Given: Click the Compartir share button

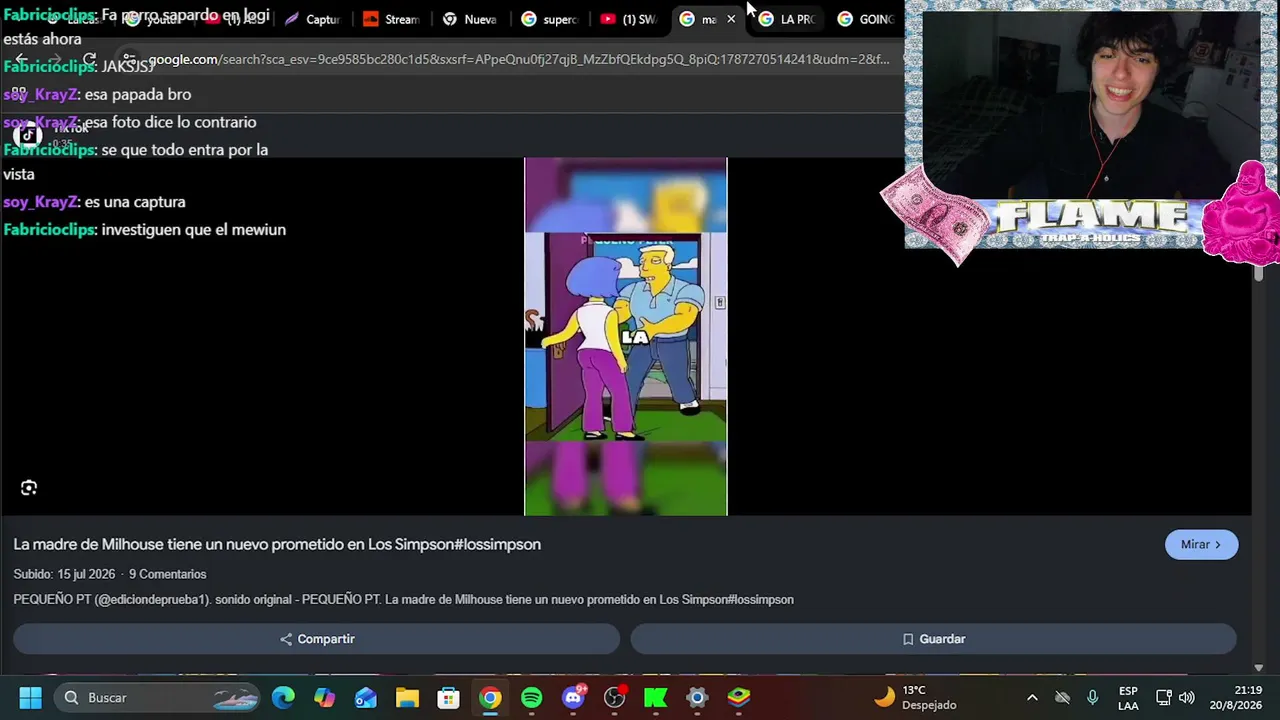Looking at the screenshot, I should coord(317,639).
